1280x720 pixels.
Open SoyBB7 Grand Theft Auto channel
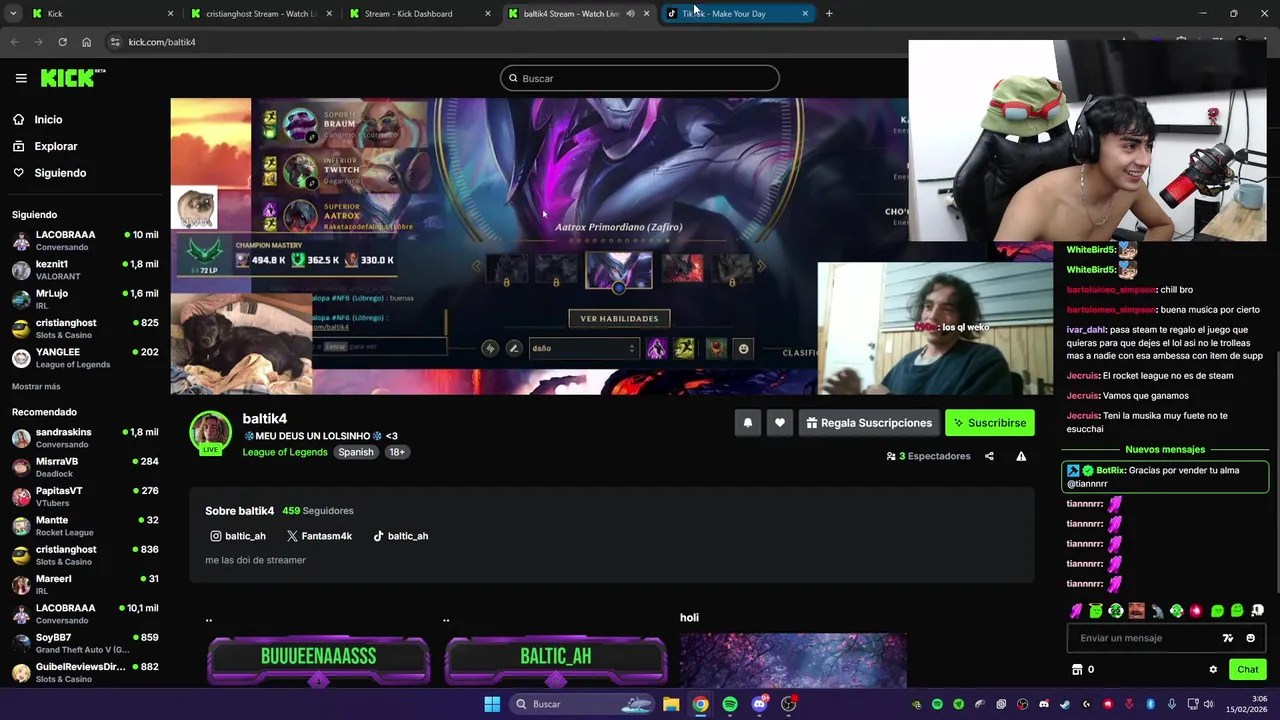point(85,643)
